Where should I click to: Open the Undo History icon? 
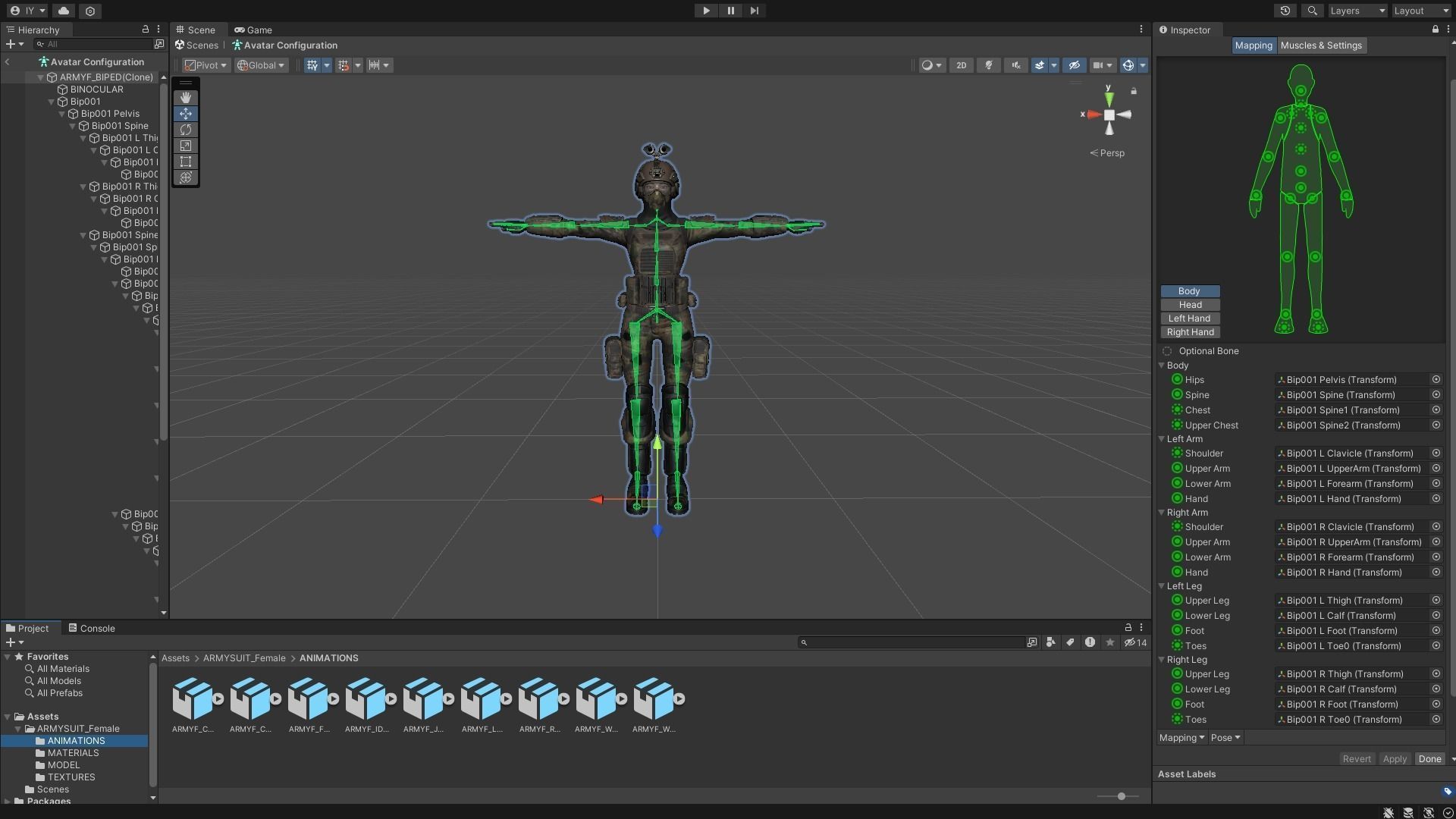1285,11
